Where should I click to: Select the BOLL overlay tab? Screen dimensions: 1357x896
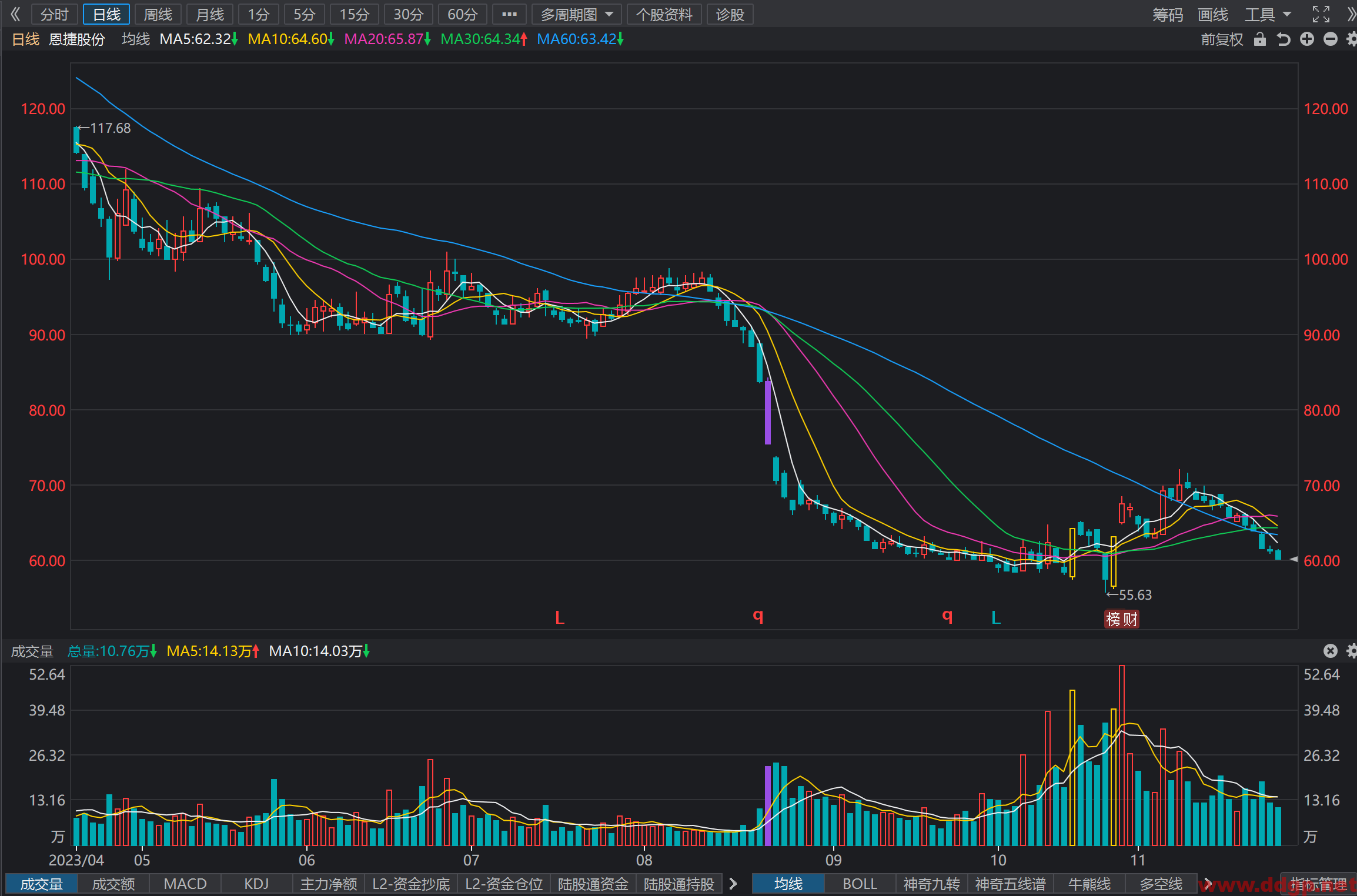click(860, 884)
